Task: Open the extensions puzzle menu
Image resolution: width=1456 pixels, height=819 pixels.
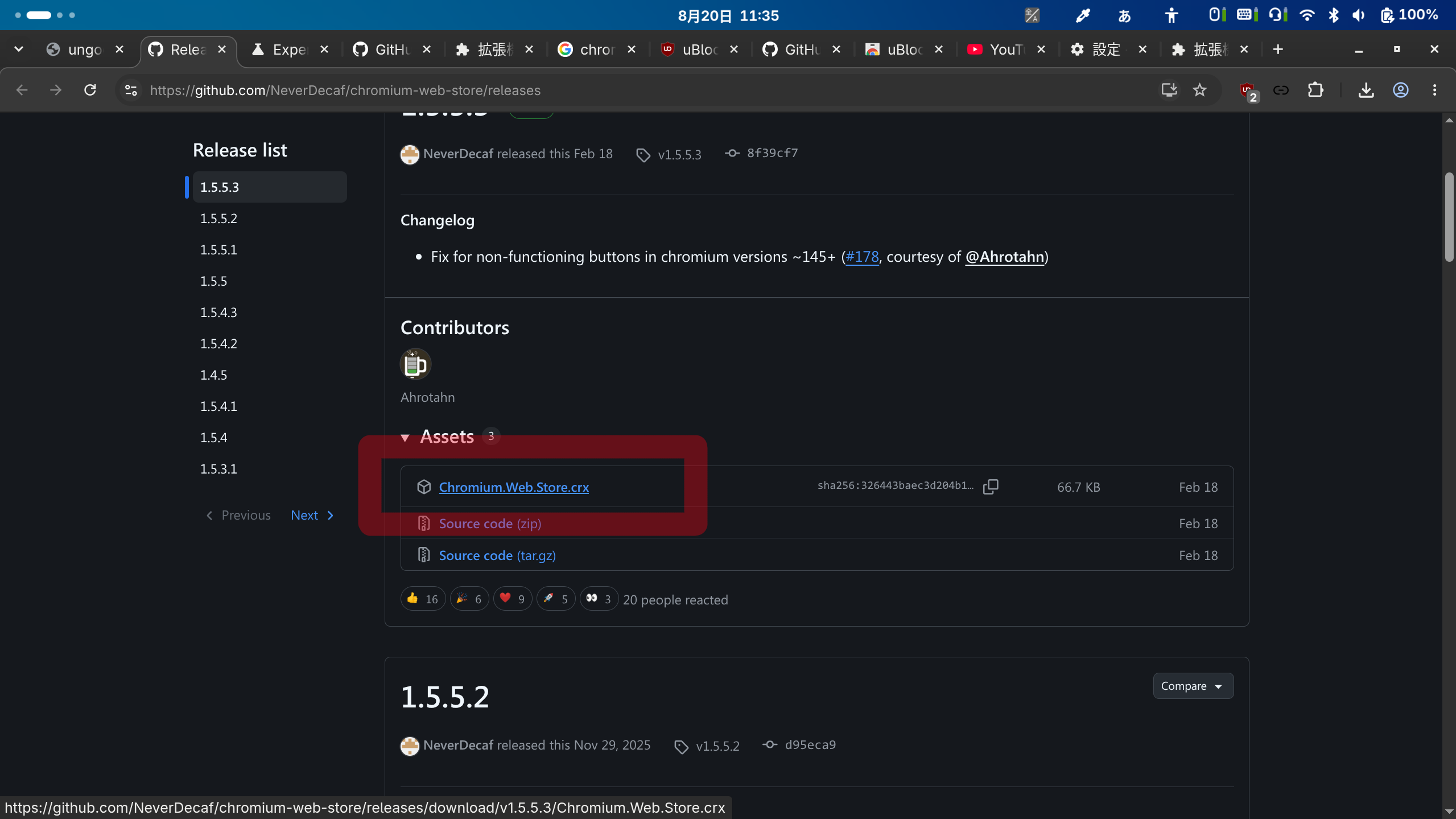Action: click(x=1315, y=90)
